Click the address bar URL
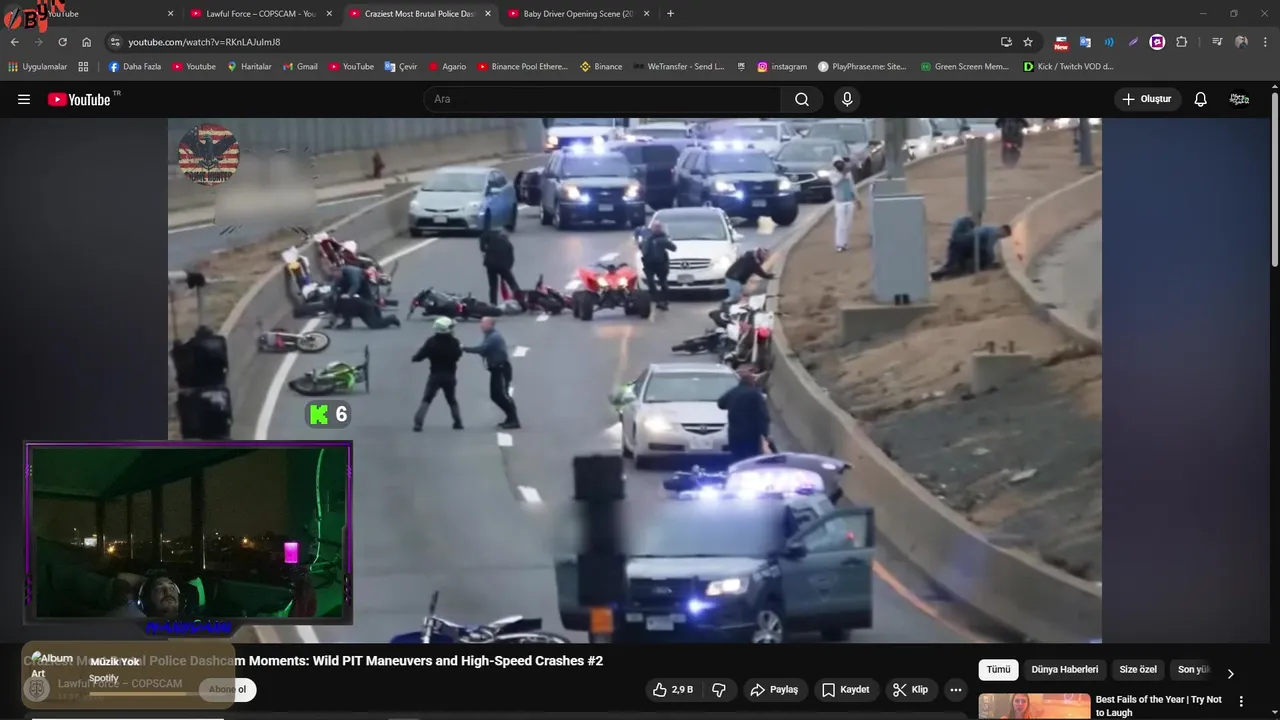Viewport: 1280px width, 720px height. [204, 42]
